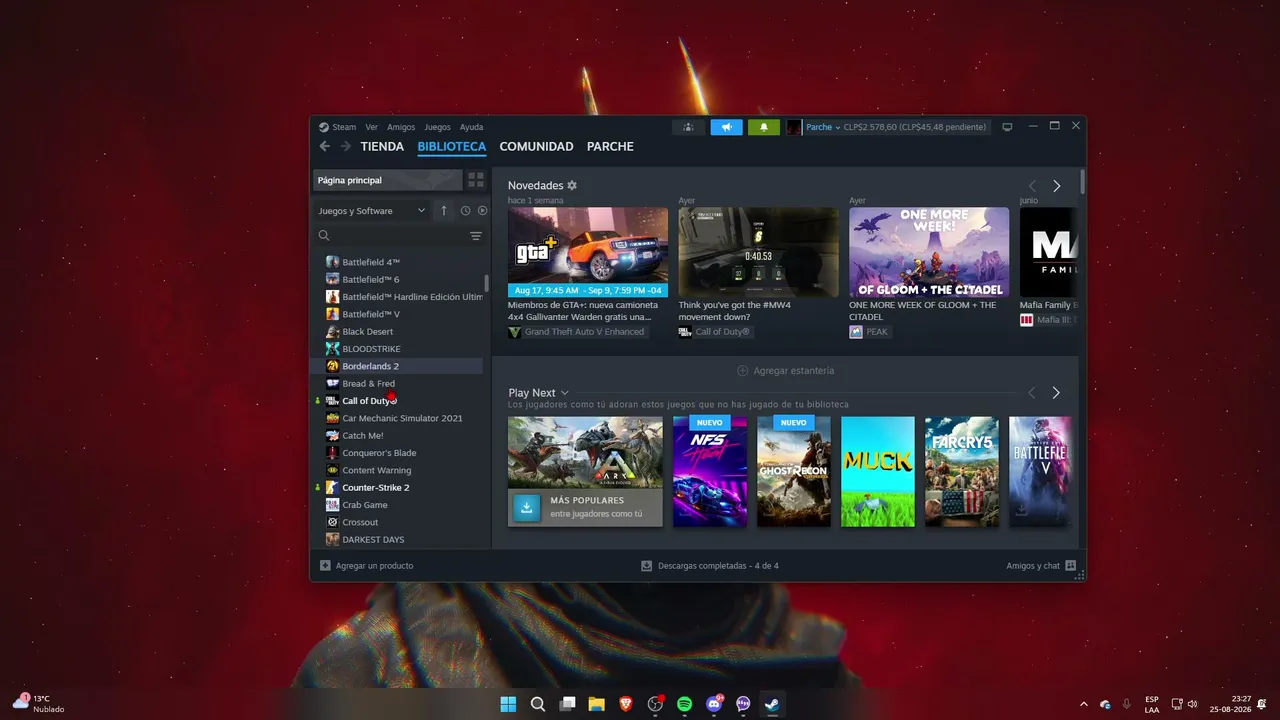The height and width of the screenshot is (720, 1280).
Task: Toggle the ready-to-play filter icon
Action: [482, 211]
